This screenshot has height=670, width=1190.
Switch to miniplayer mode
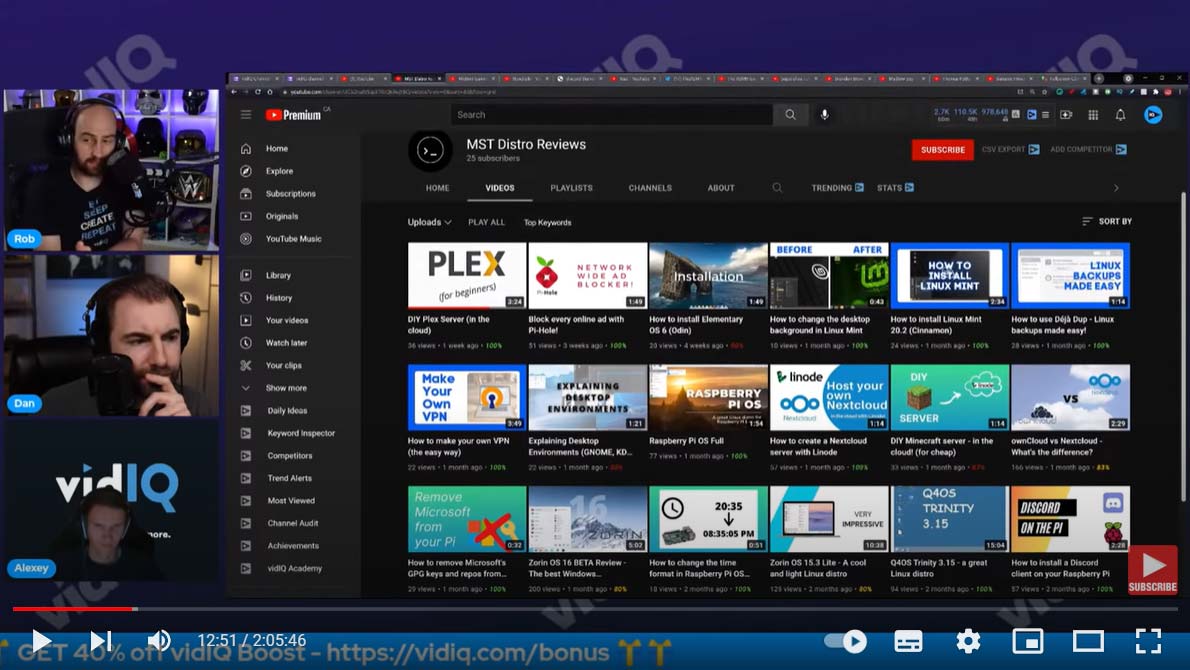(x=1028, y=642)
